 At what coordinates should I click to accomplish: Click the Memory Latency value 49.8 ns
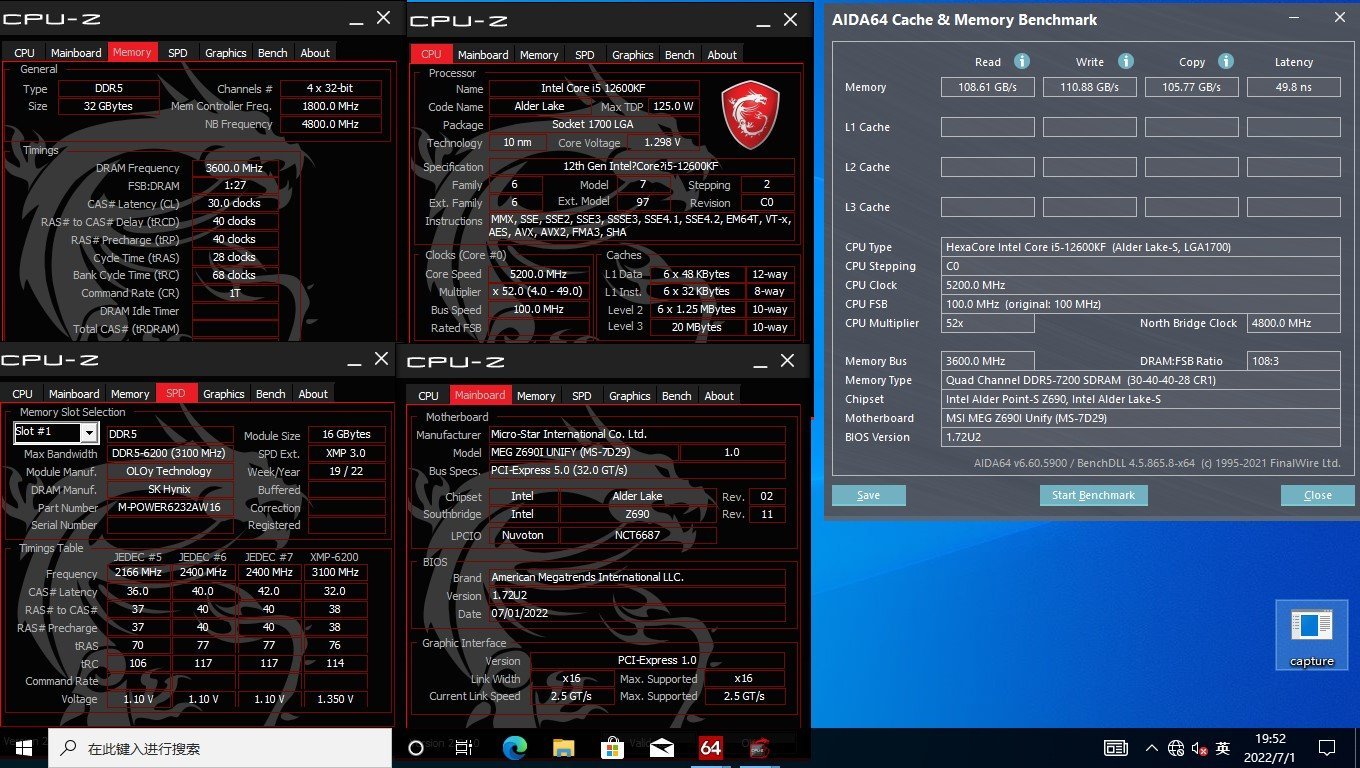coord(1294,87)
